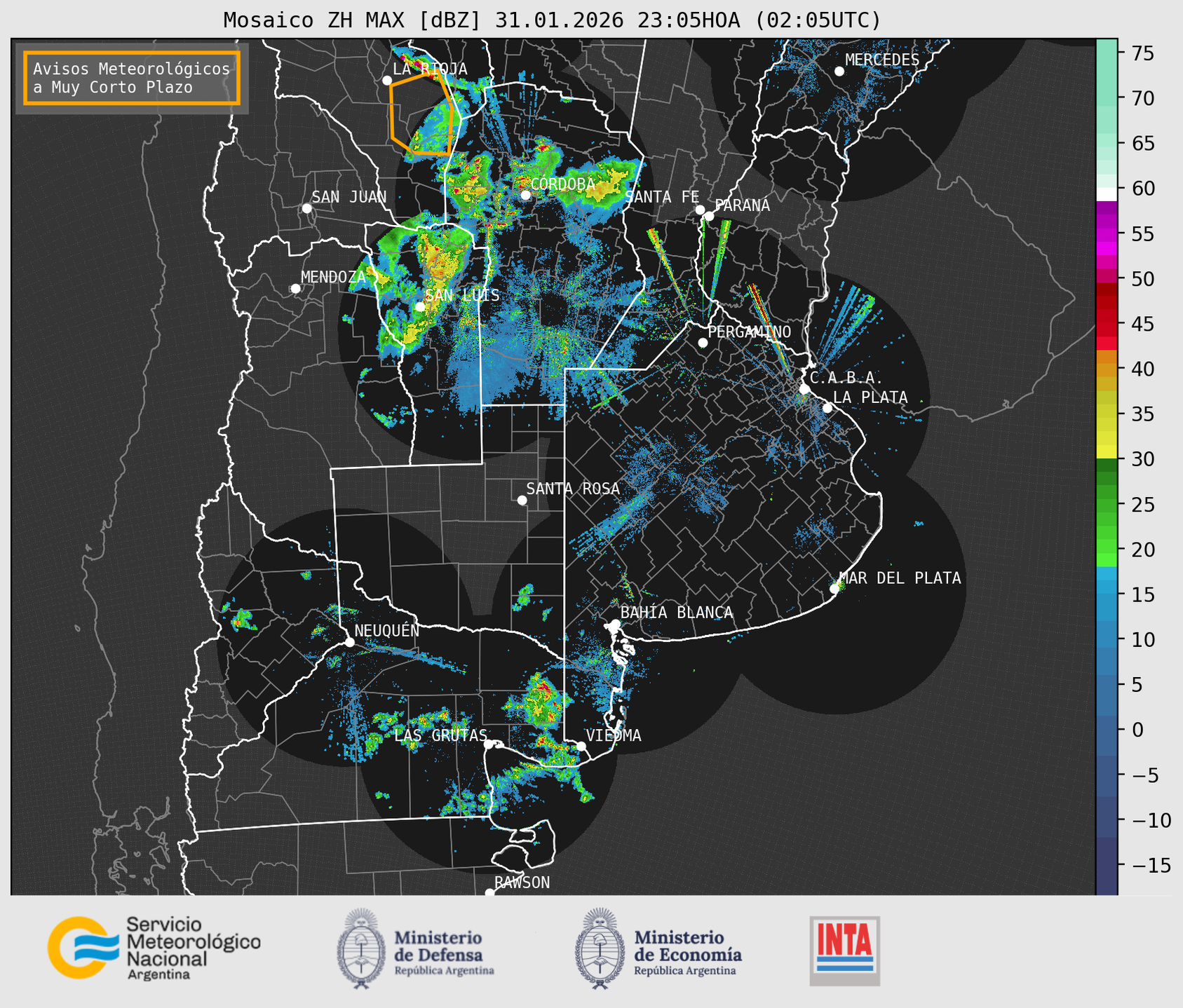Viewport: 1183px width, 1008px height.
Task: Click the LA PLATA map label
Action: click(x=870, y=397)
